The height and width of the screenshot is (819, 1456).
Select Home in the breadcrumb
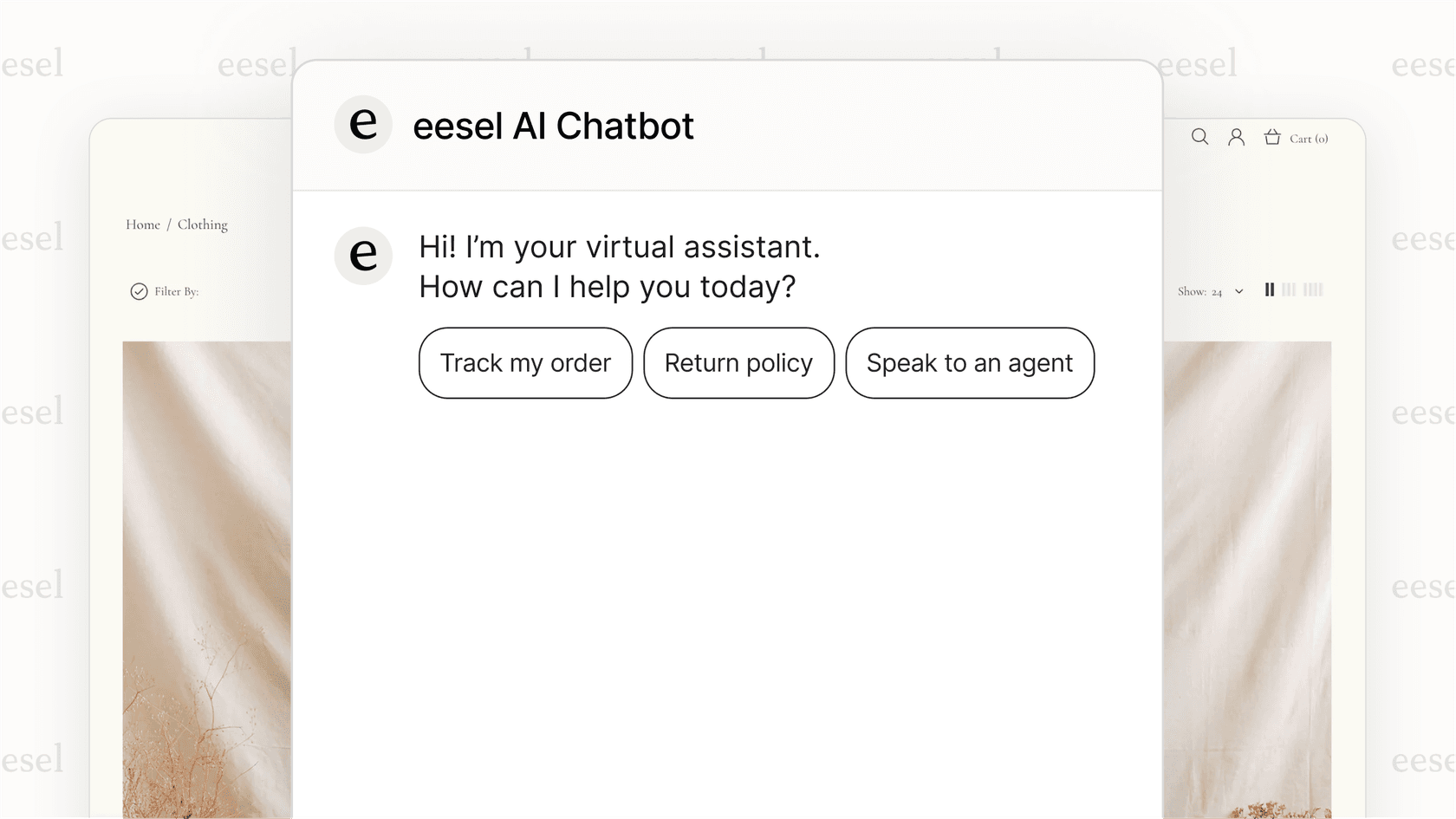point(140,224)
